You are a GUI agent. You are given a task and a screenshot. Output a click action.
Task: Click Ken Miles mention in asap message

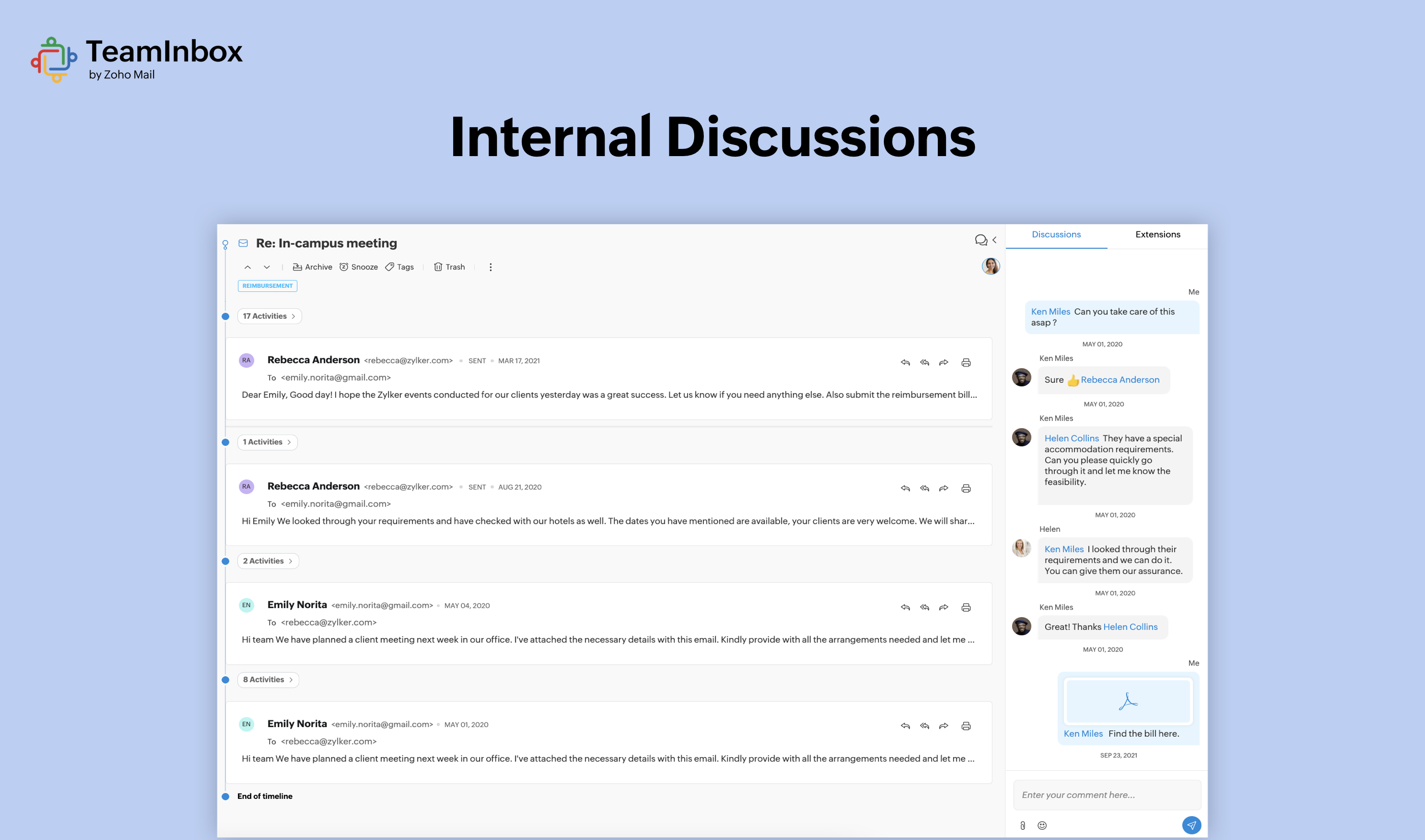tap(1050, 311)
